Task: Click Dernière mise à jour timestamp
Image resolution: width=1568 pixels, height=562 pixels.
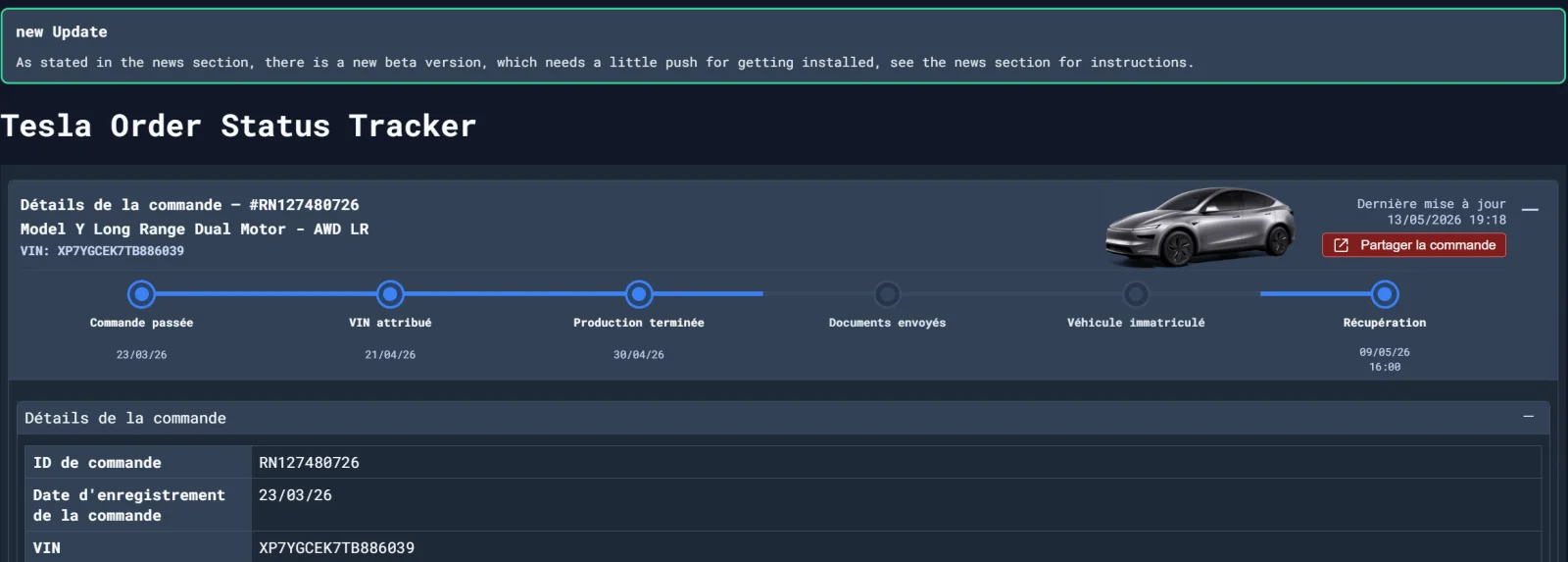Action: 1431,212
